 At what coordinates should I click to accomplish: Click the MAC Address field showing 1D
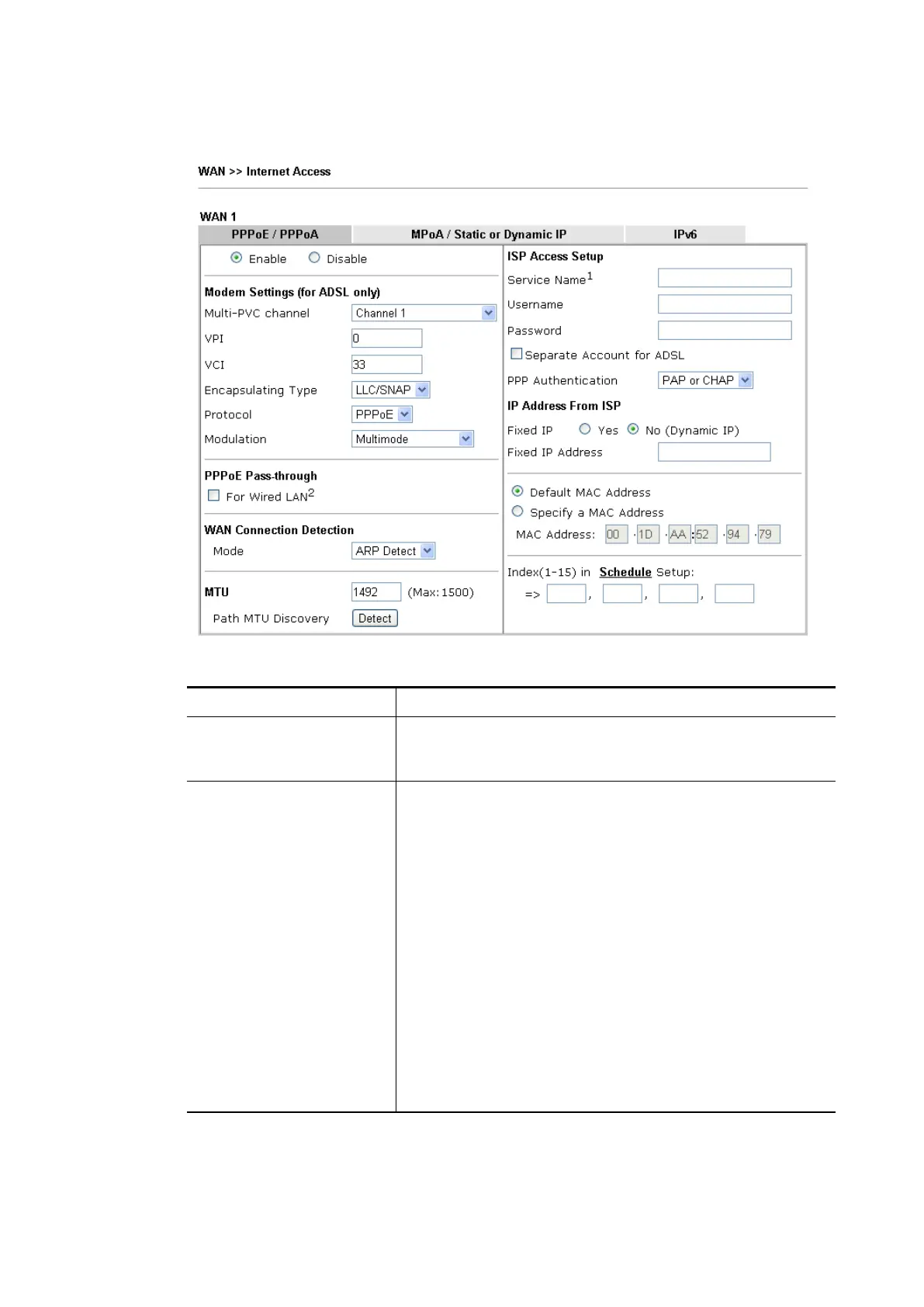pos(648,534)
